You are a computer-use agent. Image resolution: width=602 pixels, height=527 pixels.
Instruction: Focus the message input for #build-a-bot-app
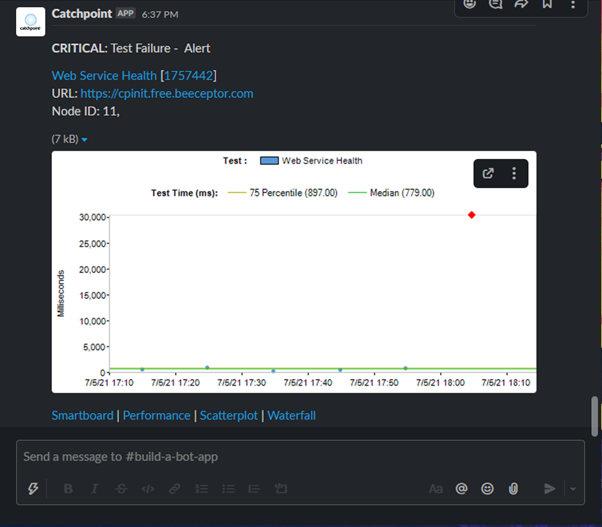click(300, 457)
